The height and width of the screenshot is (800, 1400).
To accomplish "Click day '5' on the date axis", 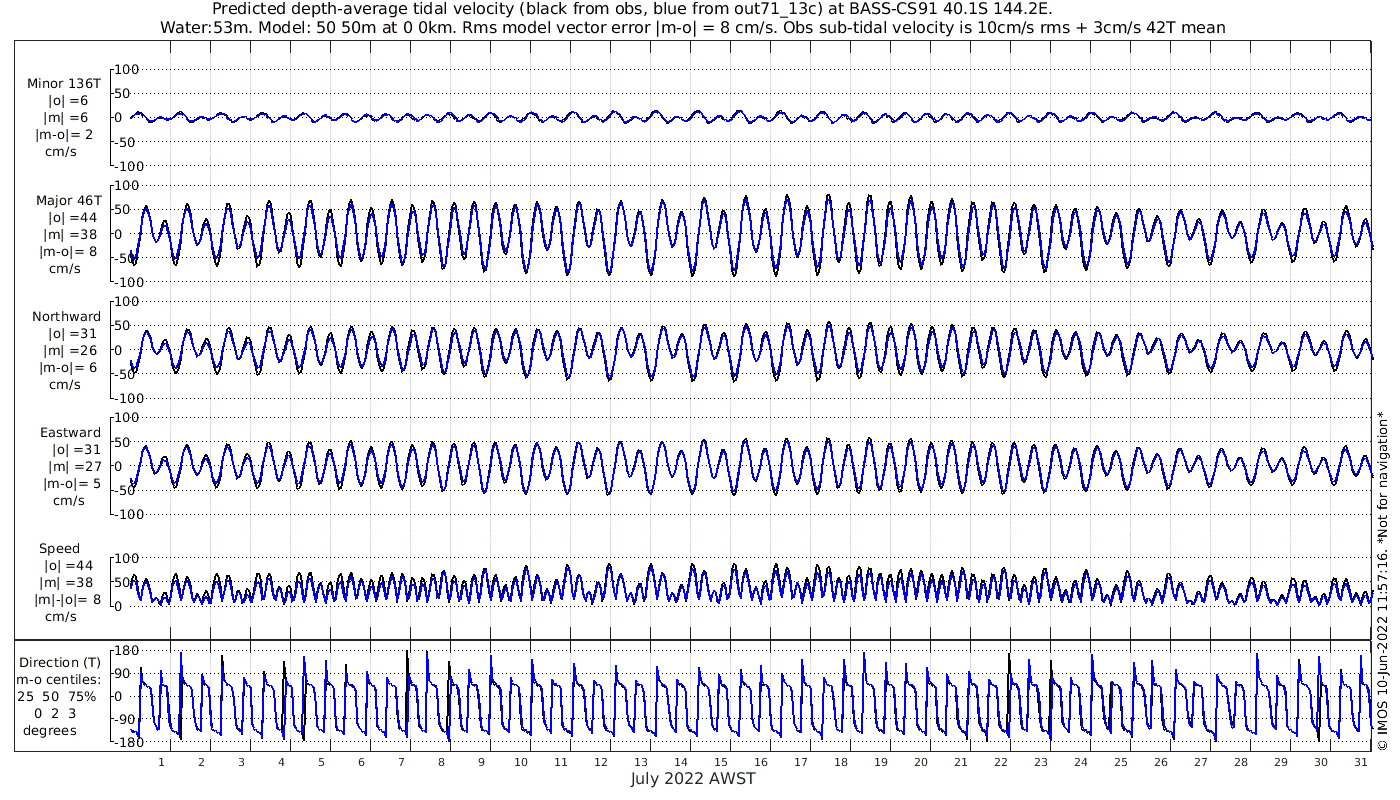I will tap(321, 762).
